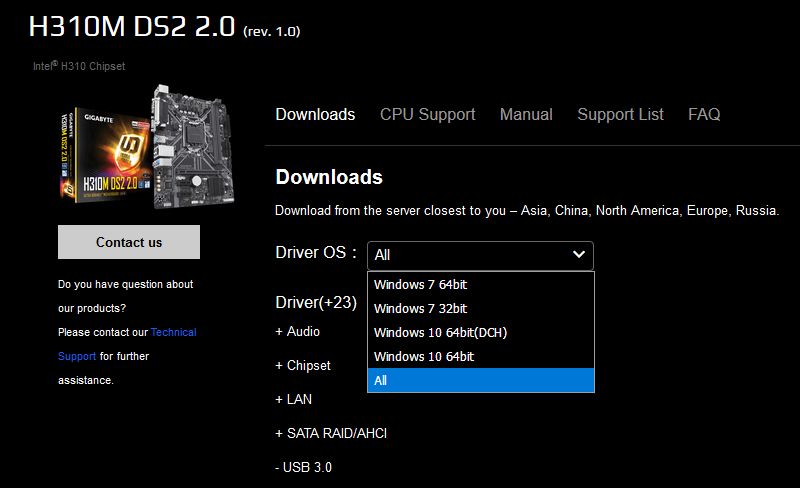Collapse the USB 3.0 category

[x=304, y=467]
